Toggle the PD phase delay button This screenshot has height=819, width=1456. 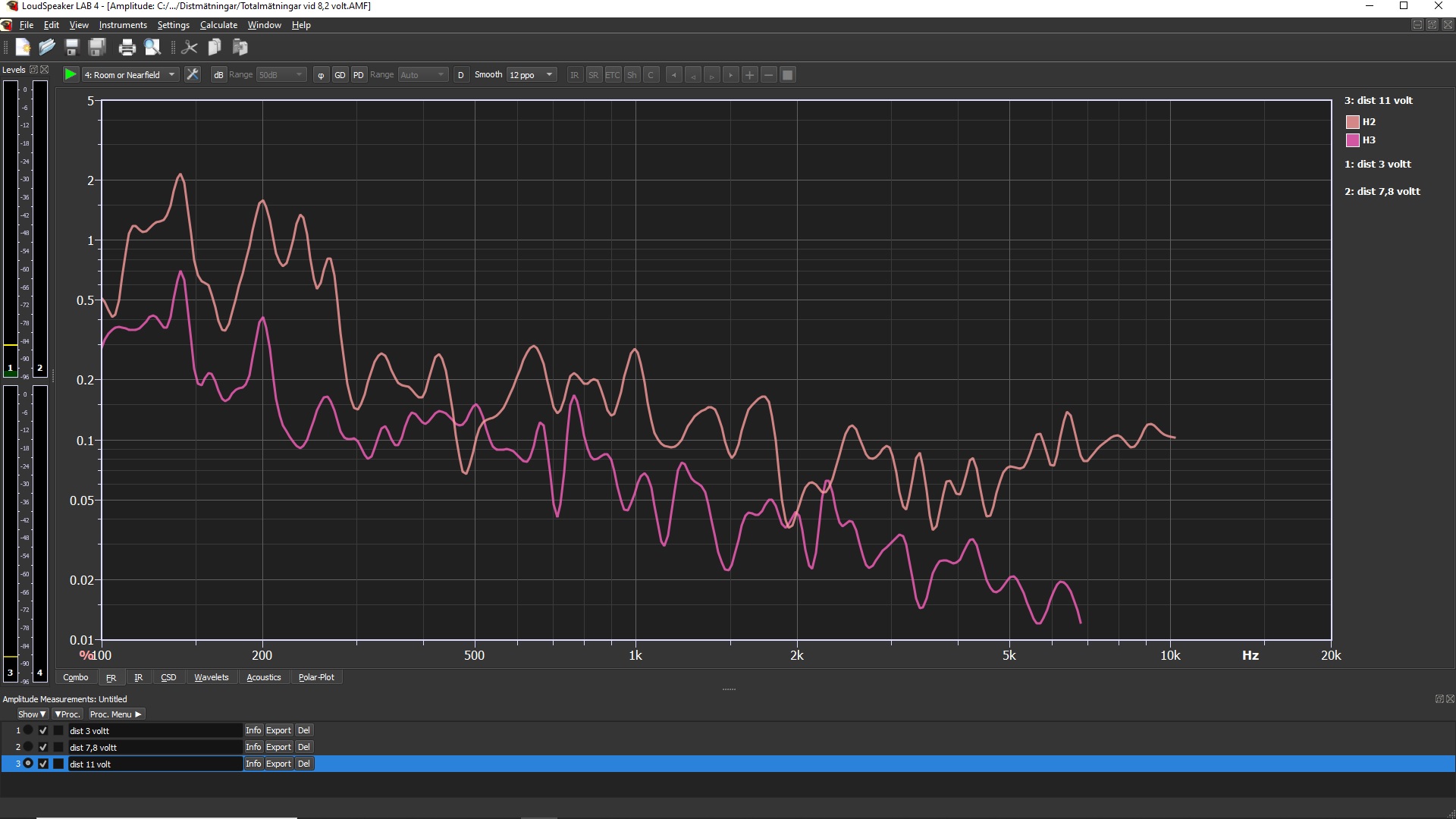pyautogui.click(x=359, y=74)
